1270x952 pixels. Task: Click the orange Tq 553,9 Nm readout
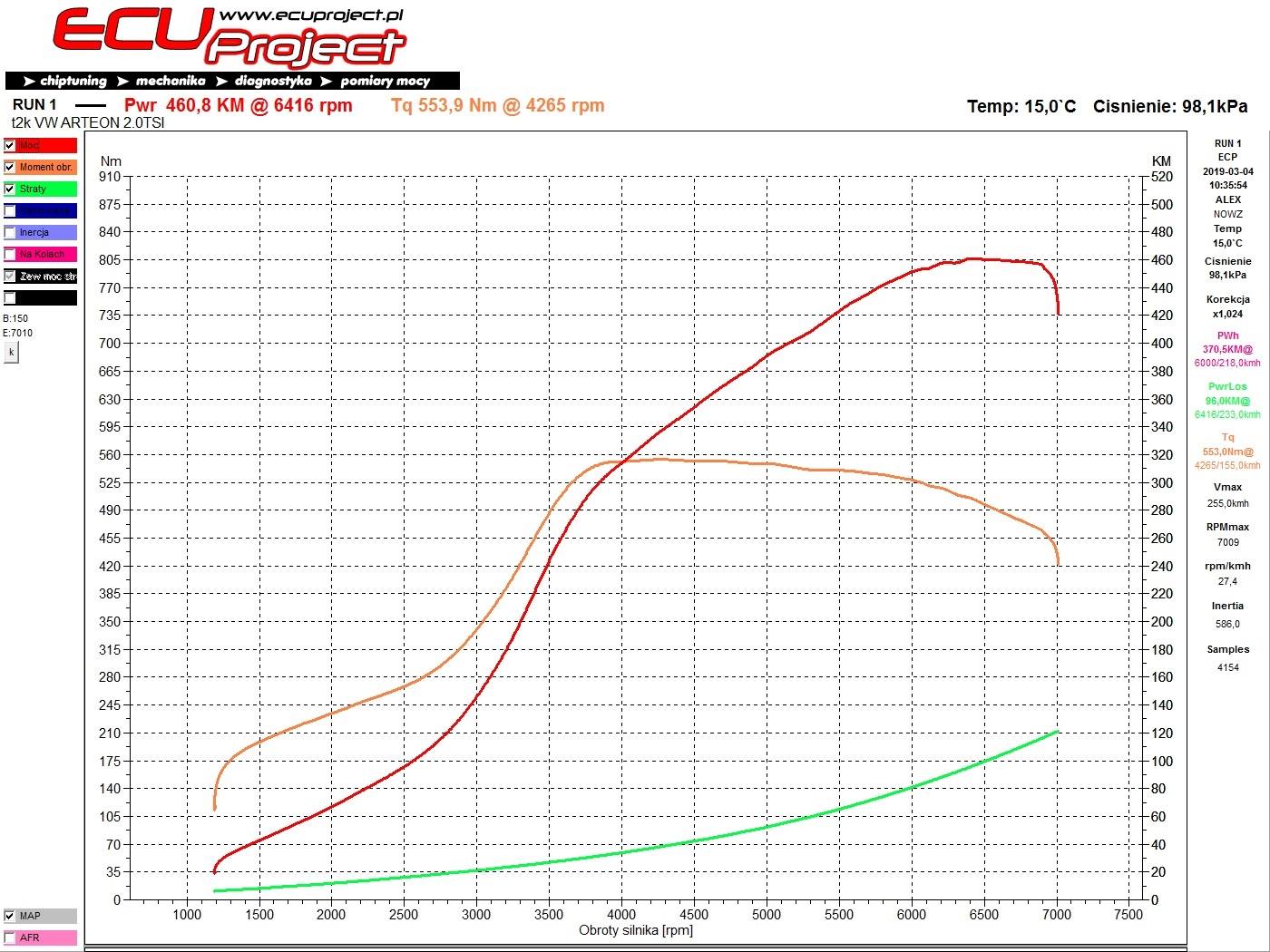[x=498, y=105]
